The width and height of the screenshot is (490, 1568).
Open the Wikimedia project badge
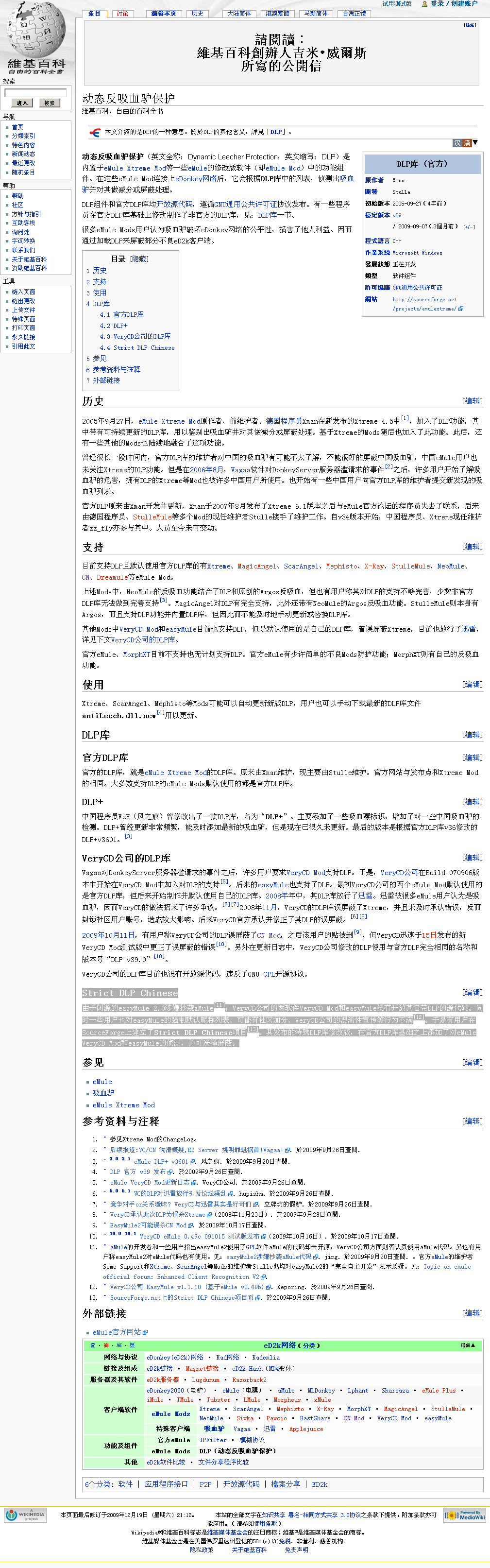point(25,1515)
